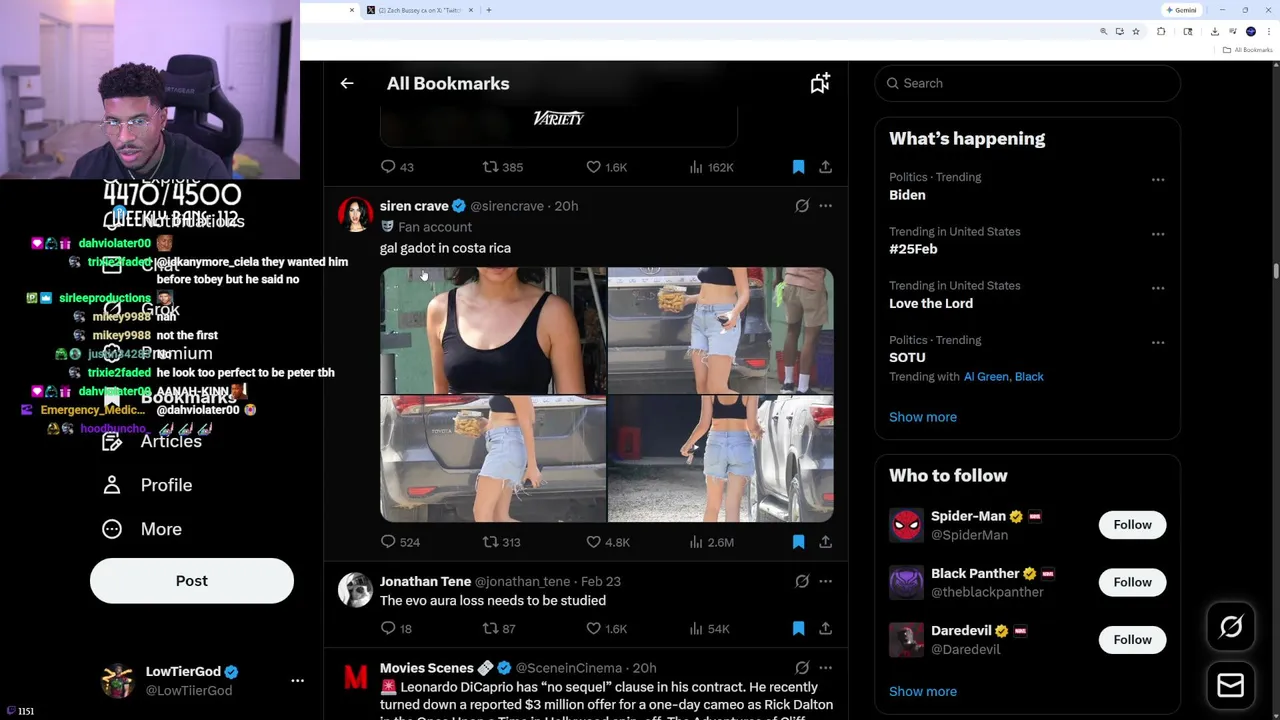
Task: Bookmark this page with star icon
Action: (x=1136, y=32)
